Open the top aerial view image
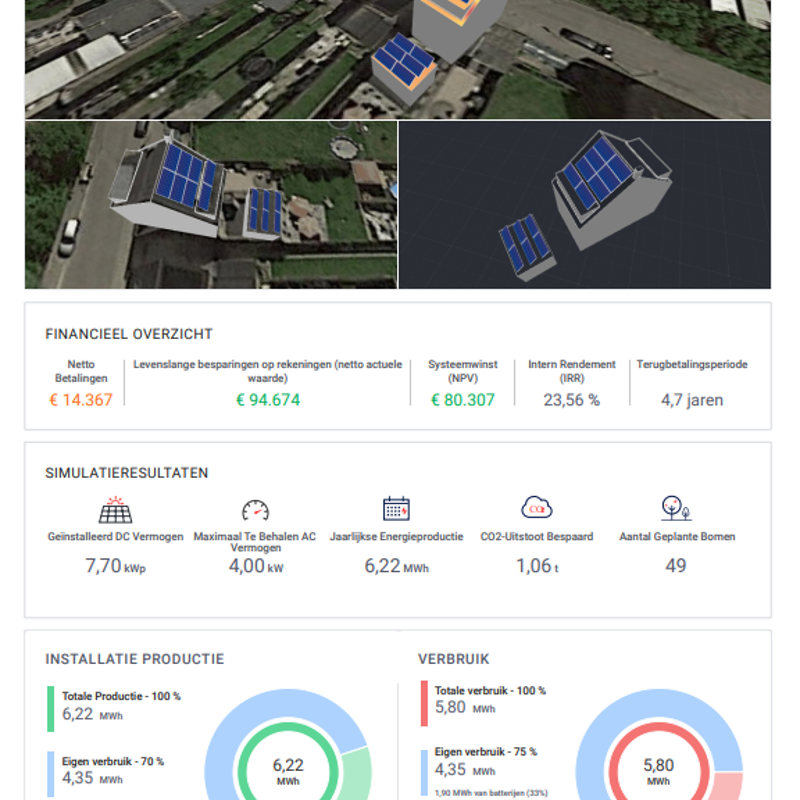The height and width of the screenshot is (800, 800). tap(398, 60)
